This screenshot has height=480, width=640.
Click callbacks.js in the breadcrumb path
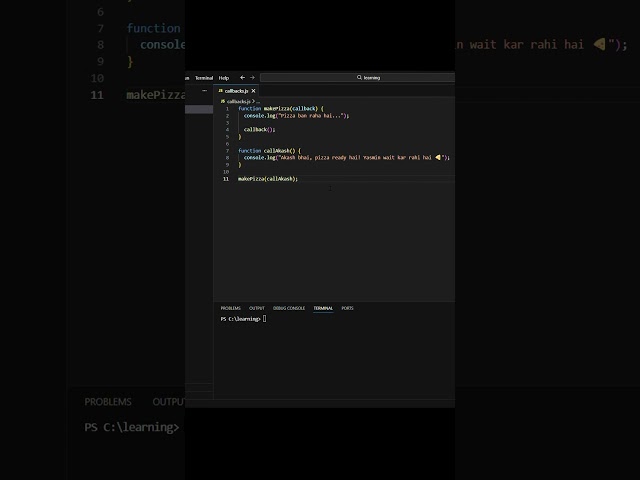(x=238, y=101)
